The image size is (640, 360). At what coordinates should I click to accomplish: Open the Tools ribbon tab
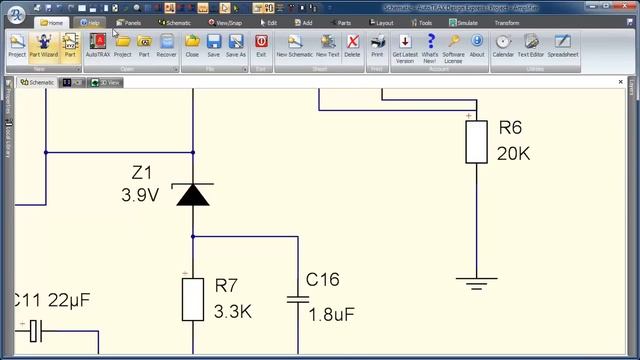click(422, 23)
